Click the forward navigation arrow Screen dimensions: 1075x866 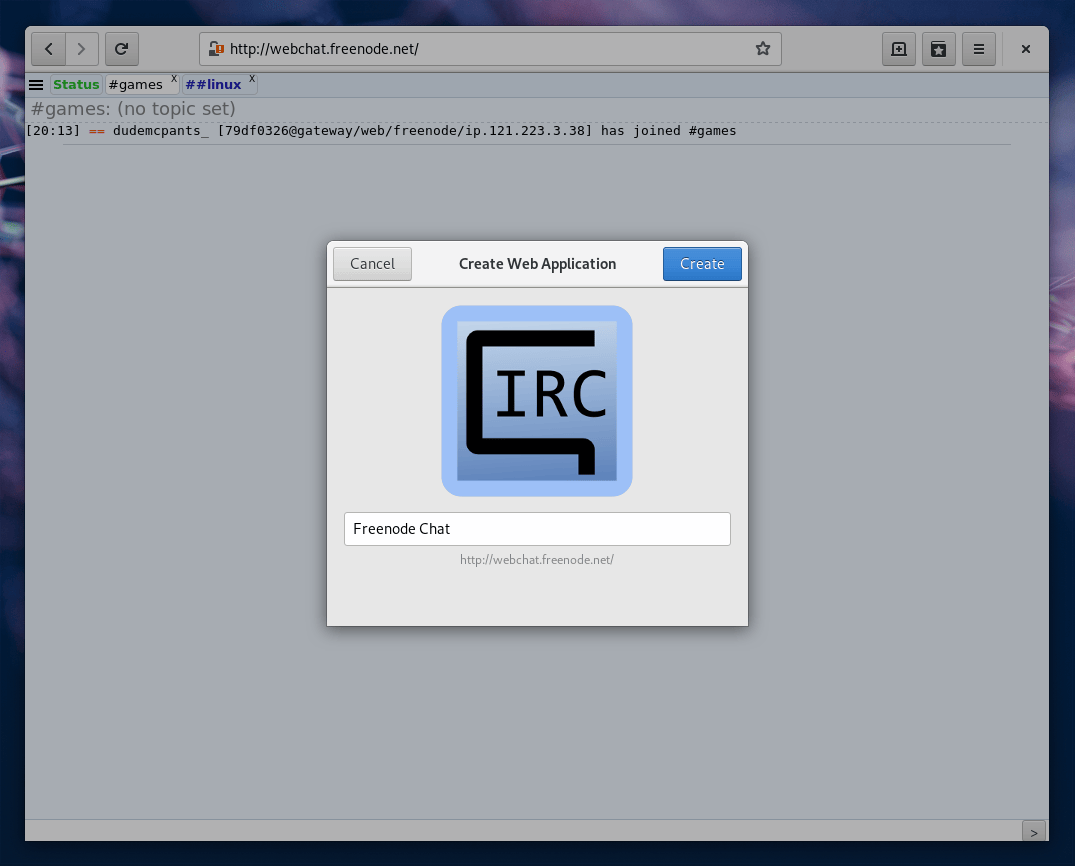82,49
